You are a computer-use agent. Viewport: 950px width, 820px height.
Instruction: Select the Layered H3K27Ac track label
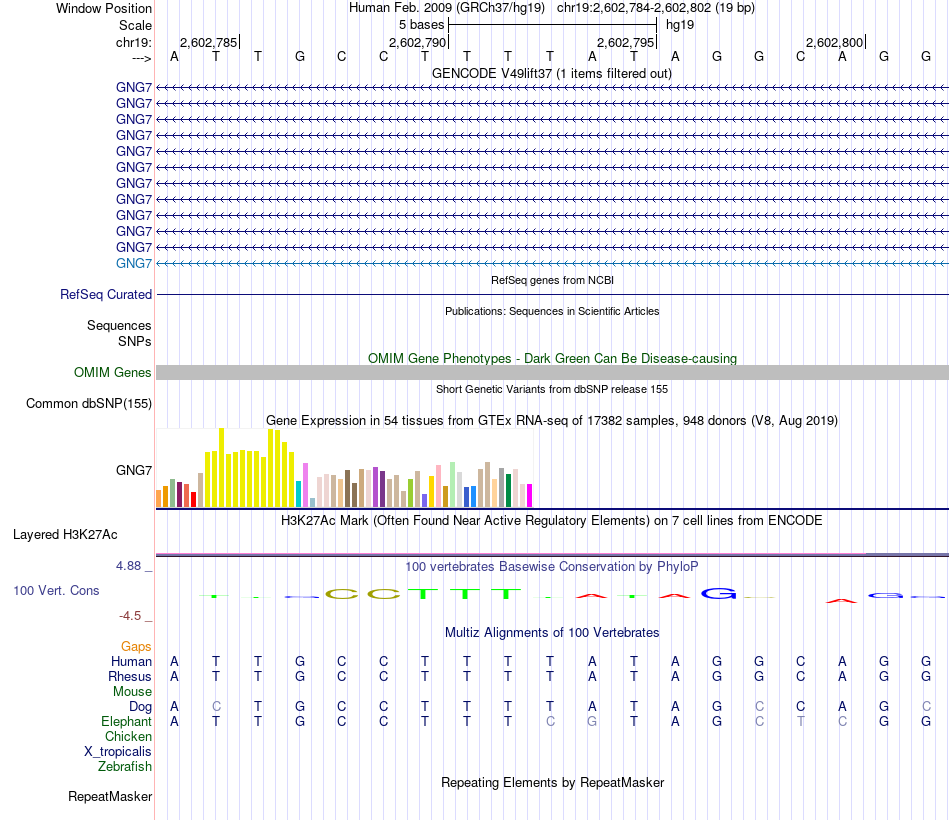[x=65, y=535]
